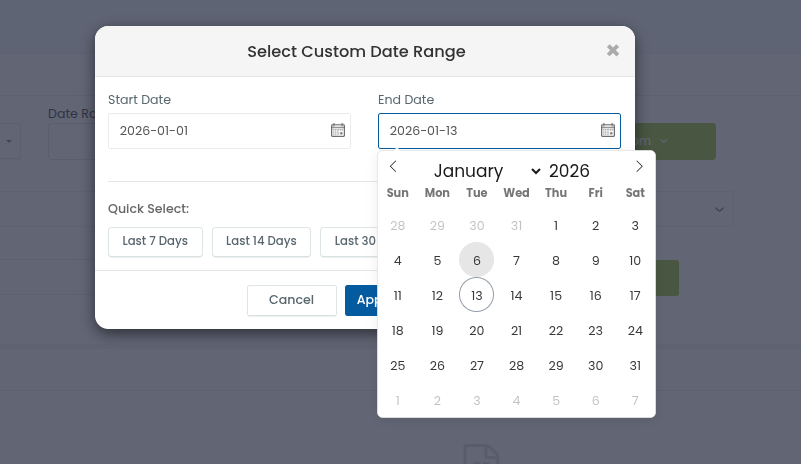Close the Select Custom Date Range dialog
801x464 pixels.
[613, 51]
